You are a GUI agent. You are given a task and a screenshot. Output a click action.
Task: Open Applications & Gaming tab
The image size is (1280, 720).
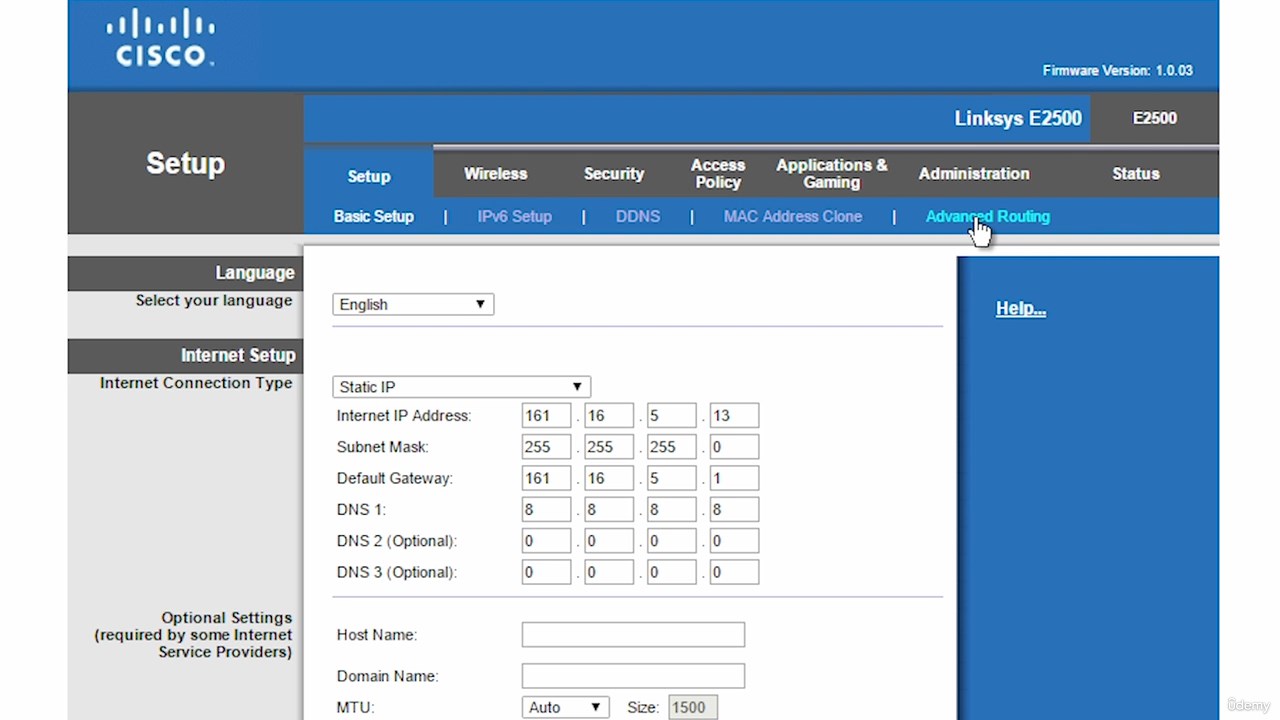point(832,173)
